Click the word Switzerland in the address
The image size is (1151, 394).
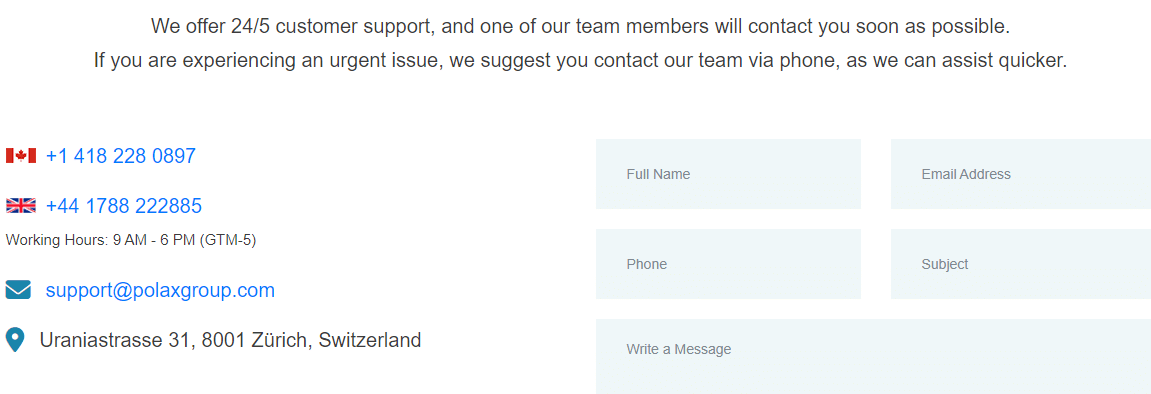pos(370,340)
